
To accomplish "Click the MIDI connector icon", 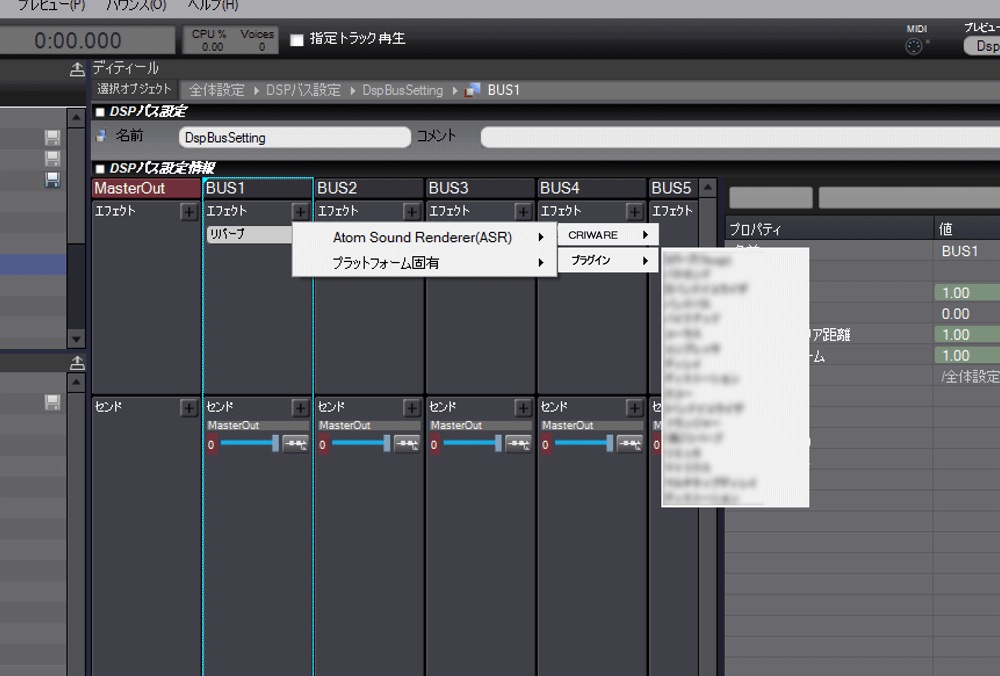I will pos(914,46).
